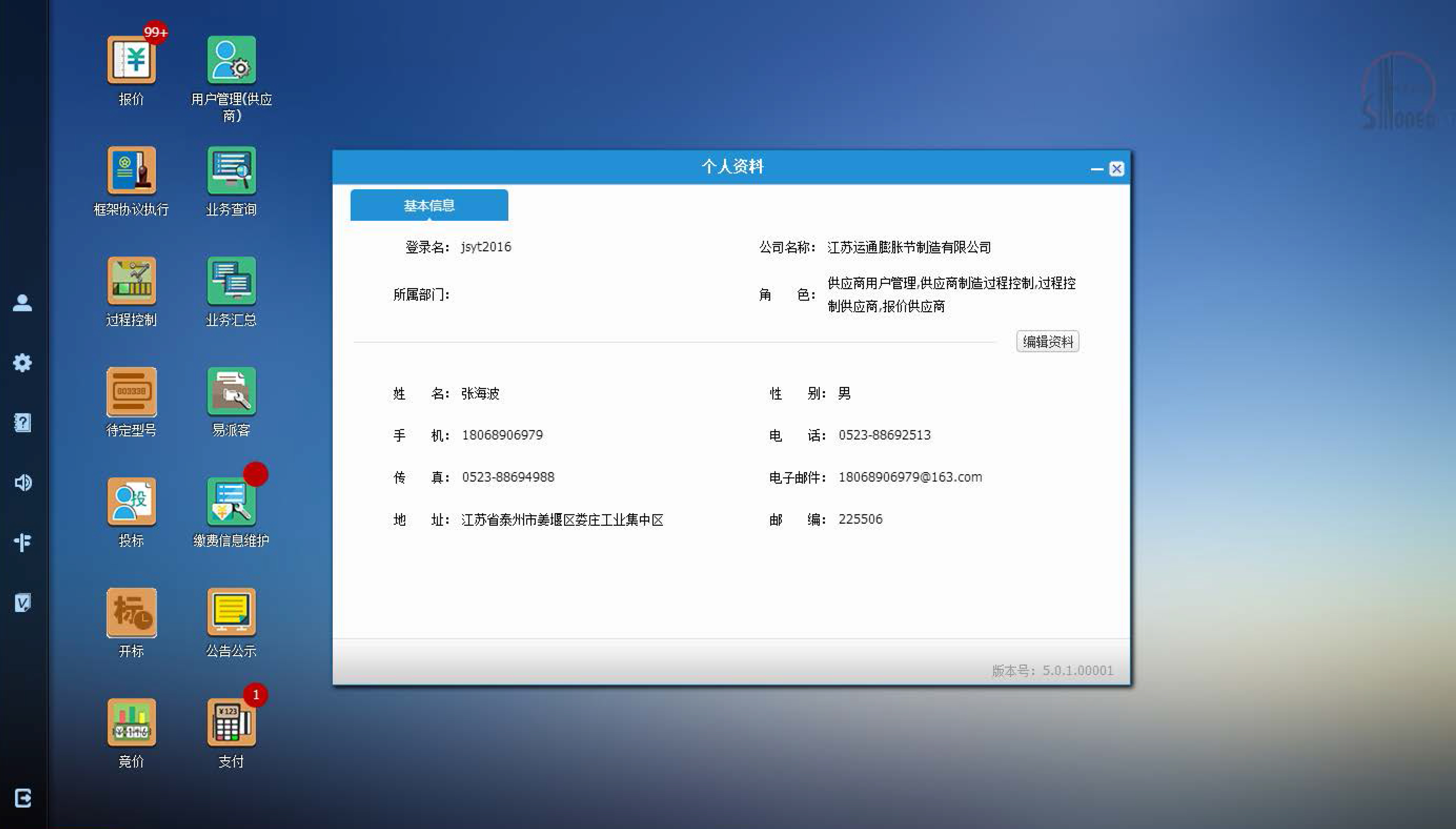Open 用户管理(供应商) user management icon
This screenshot has height=829, width=1456.
tap(231, 60)
